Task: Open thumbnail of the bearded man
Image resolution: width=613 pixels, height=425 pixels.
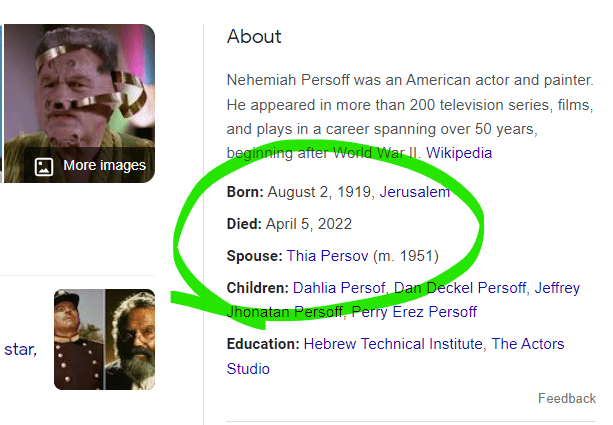Action: coord(130,339)
